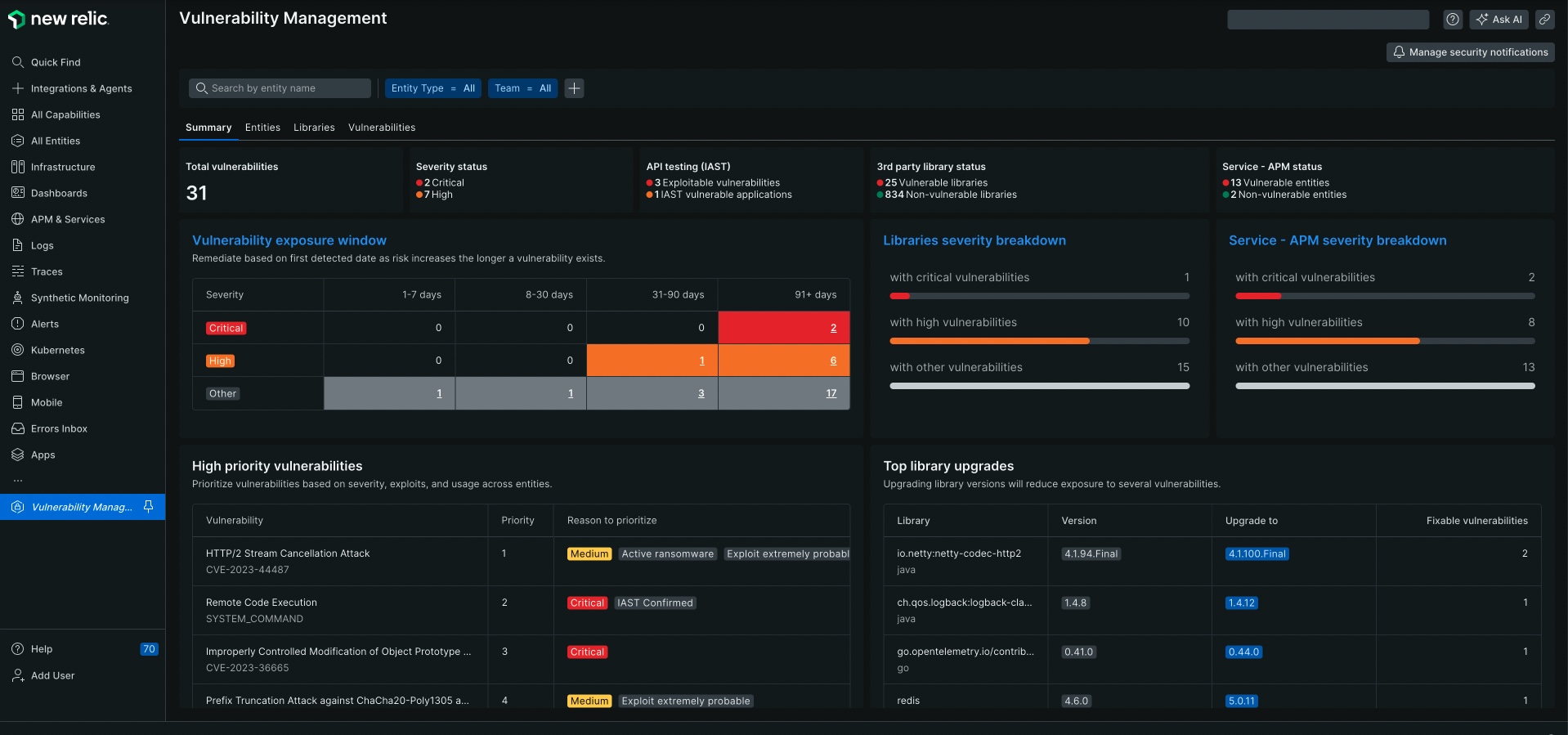The image size is (1568, 735).
Task: Click Critical 91+ days count 2
Action: (x=833, y=328)
